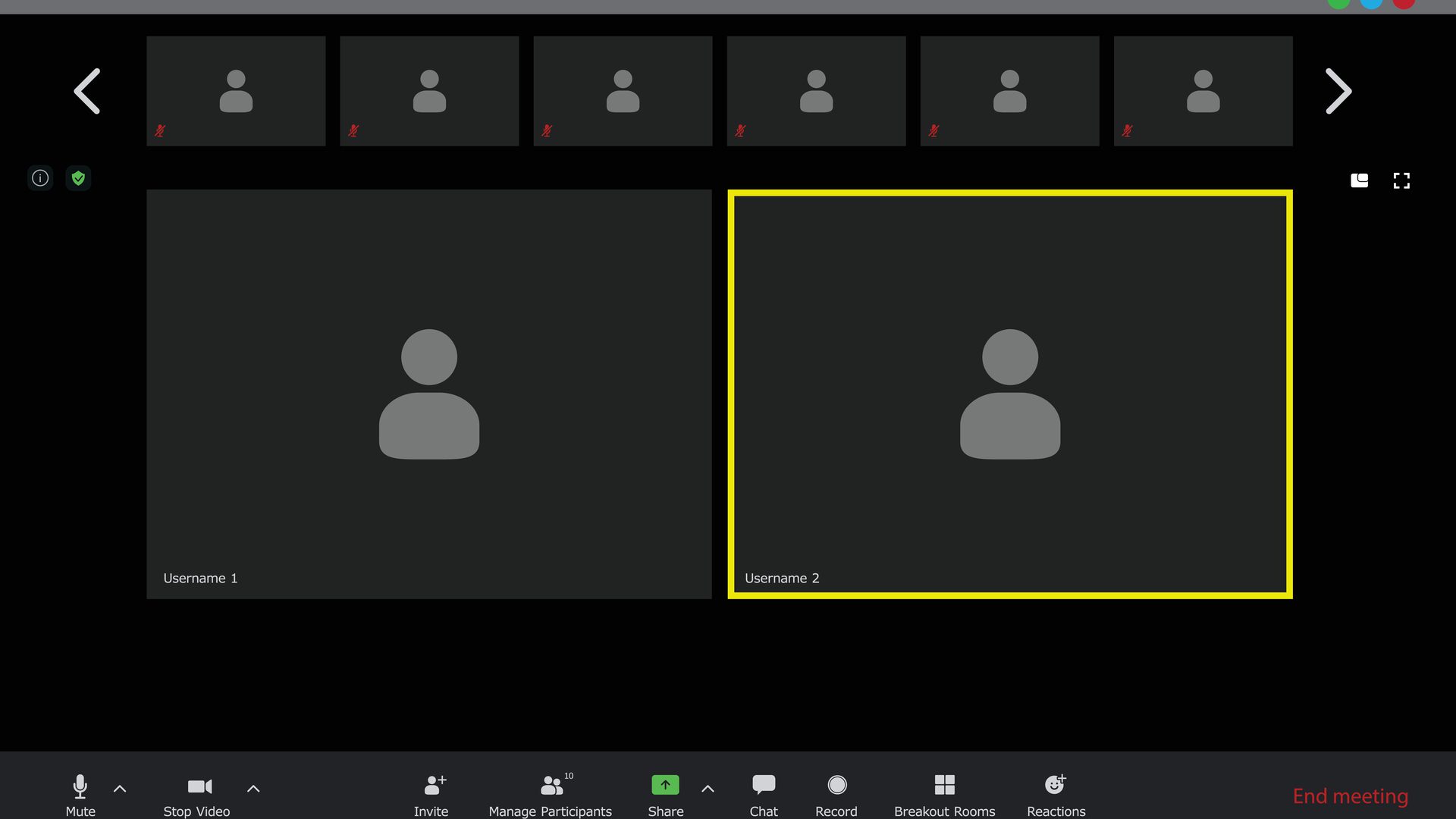This screenshot has width=1456, height=819.
Task: Expand share options arrow next to Share
Action: pos(708,789)
